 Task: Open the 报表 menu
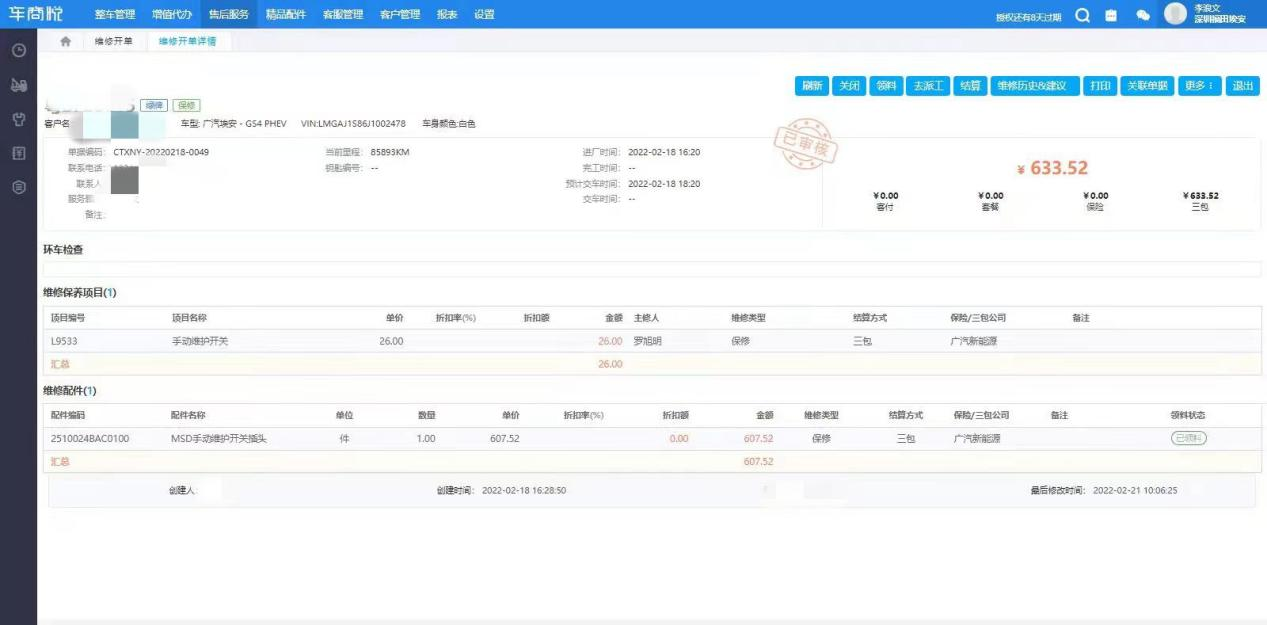click(x=447, y=14)
